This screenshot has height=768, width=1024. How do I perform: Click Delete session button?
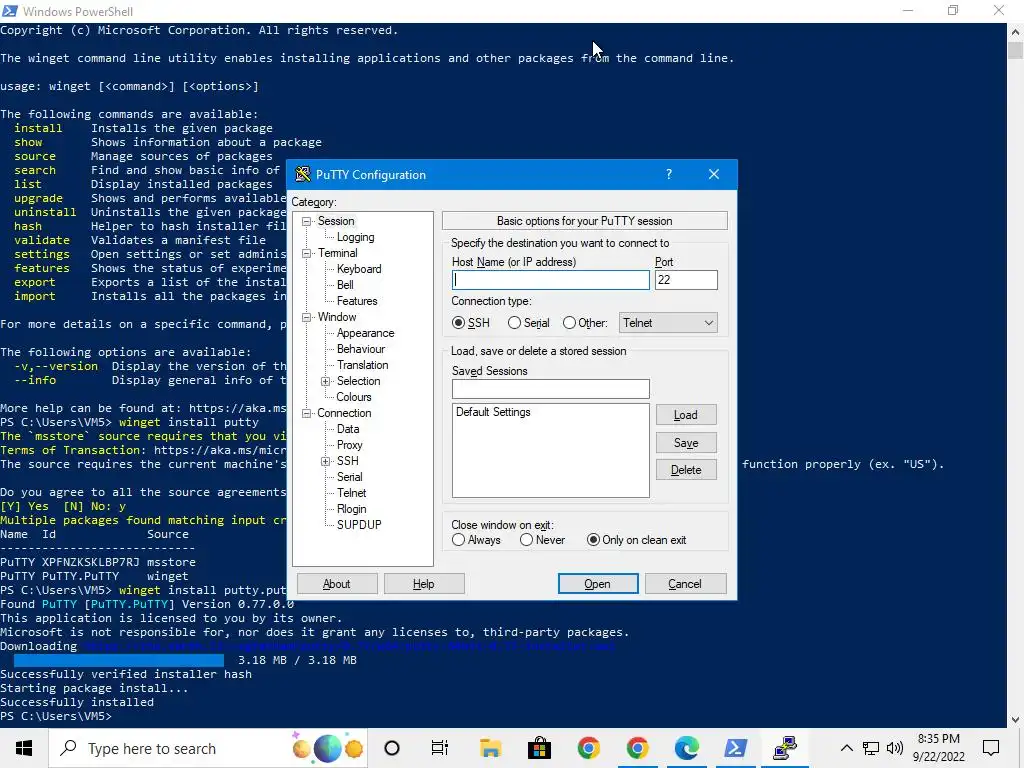686,470
